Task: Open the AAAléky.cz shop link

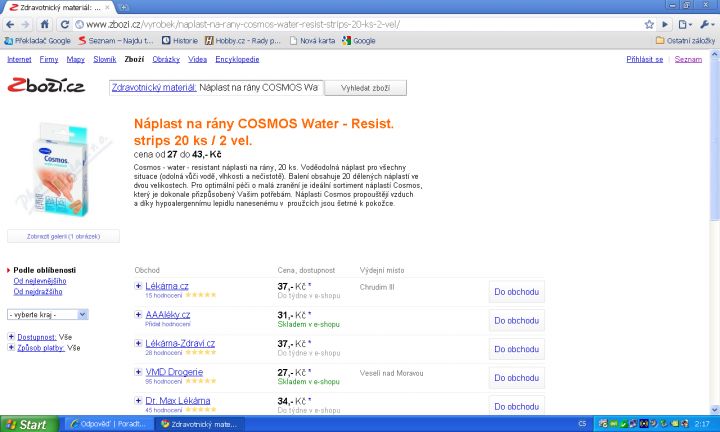Action: coord(168,314)
